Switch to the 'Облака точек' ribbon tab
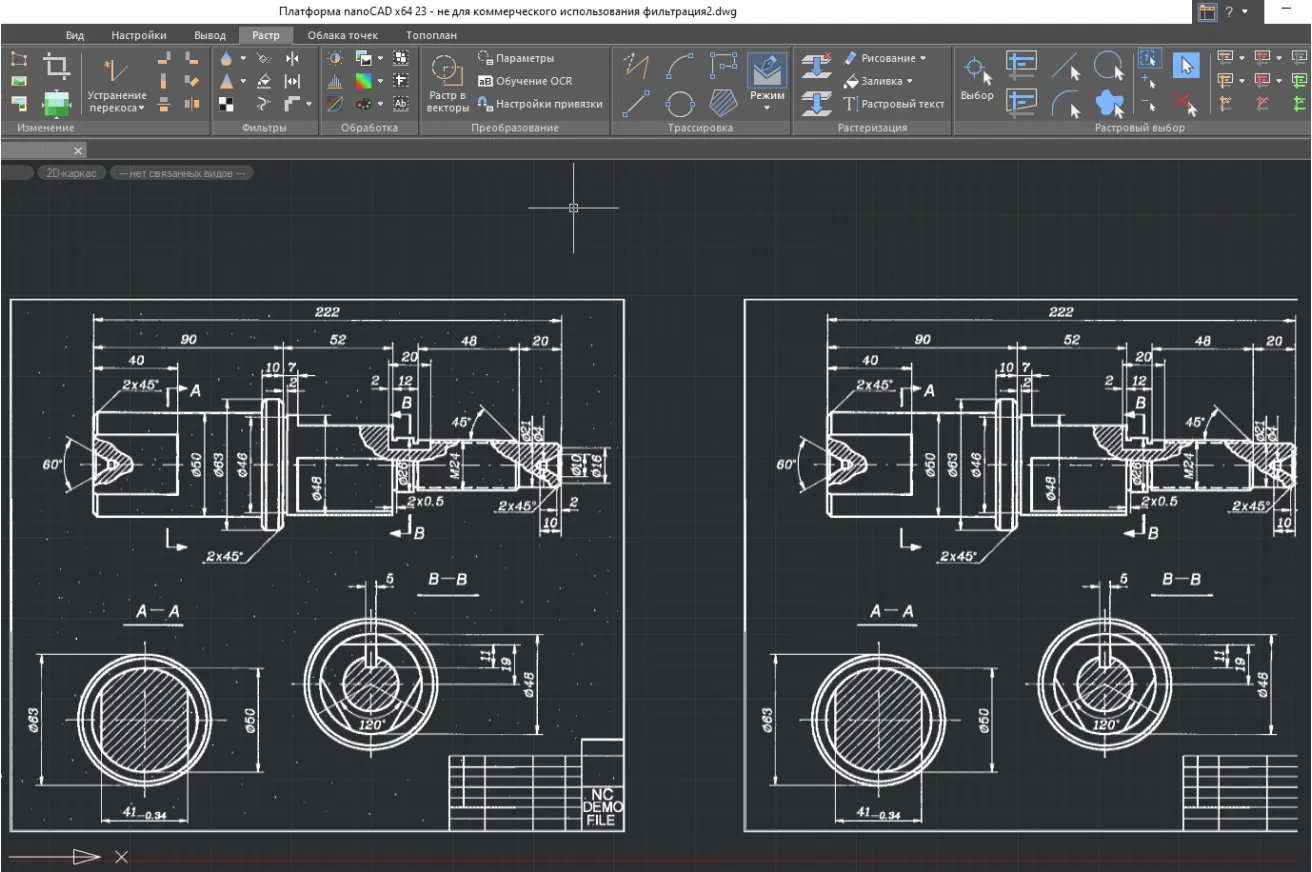The image size is (1312, 872). [x=342, y=35]
